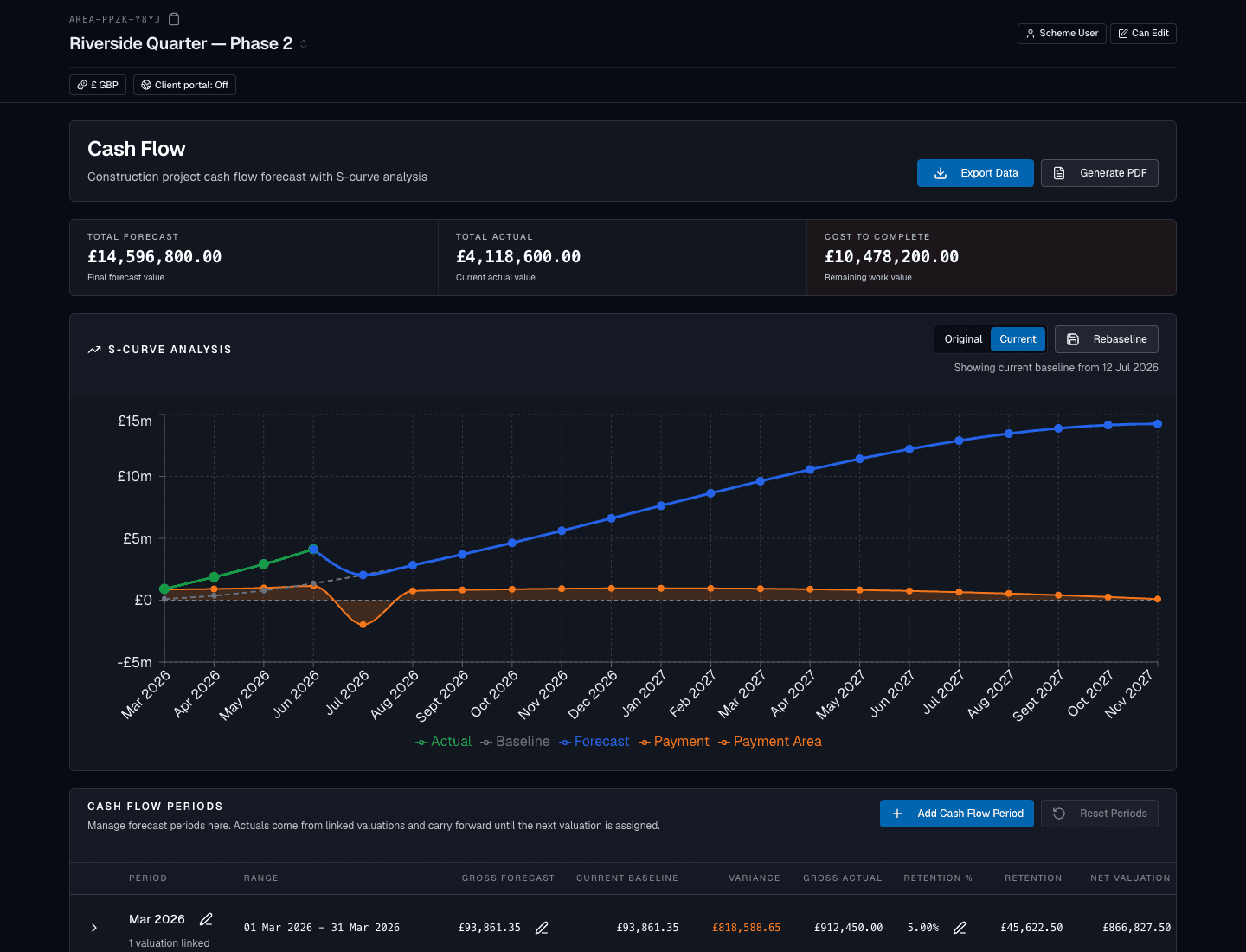The height and width of the screenshot is (952, 1246).
Task: Click the Nov 2027 forecast end point
Action: point(1158,424)
